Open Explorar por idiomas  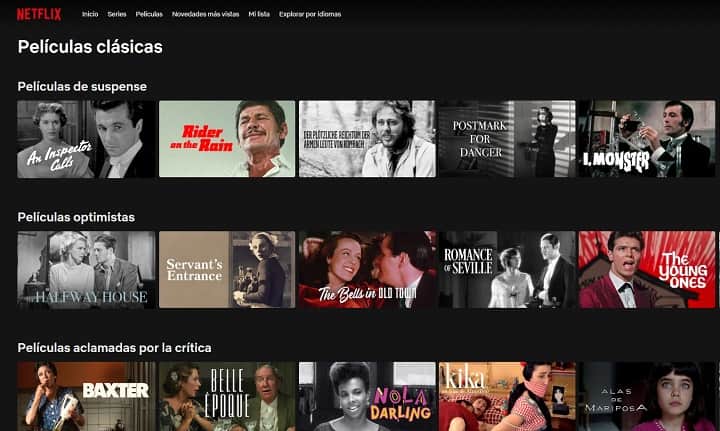tap(310, 14)
